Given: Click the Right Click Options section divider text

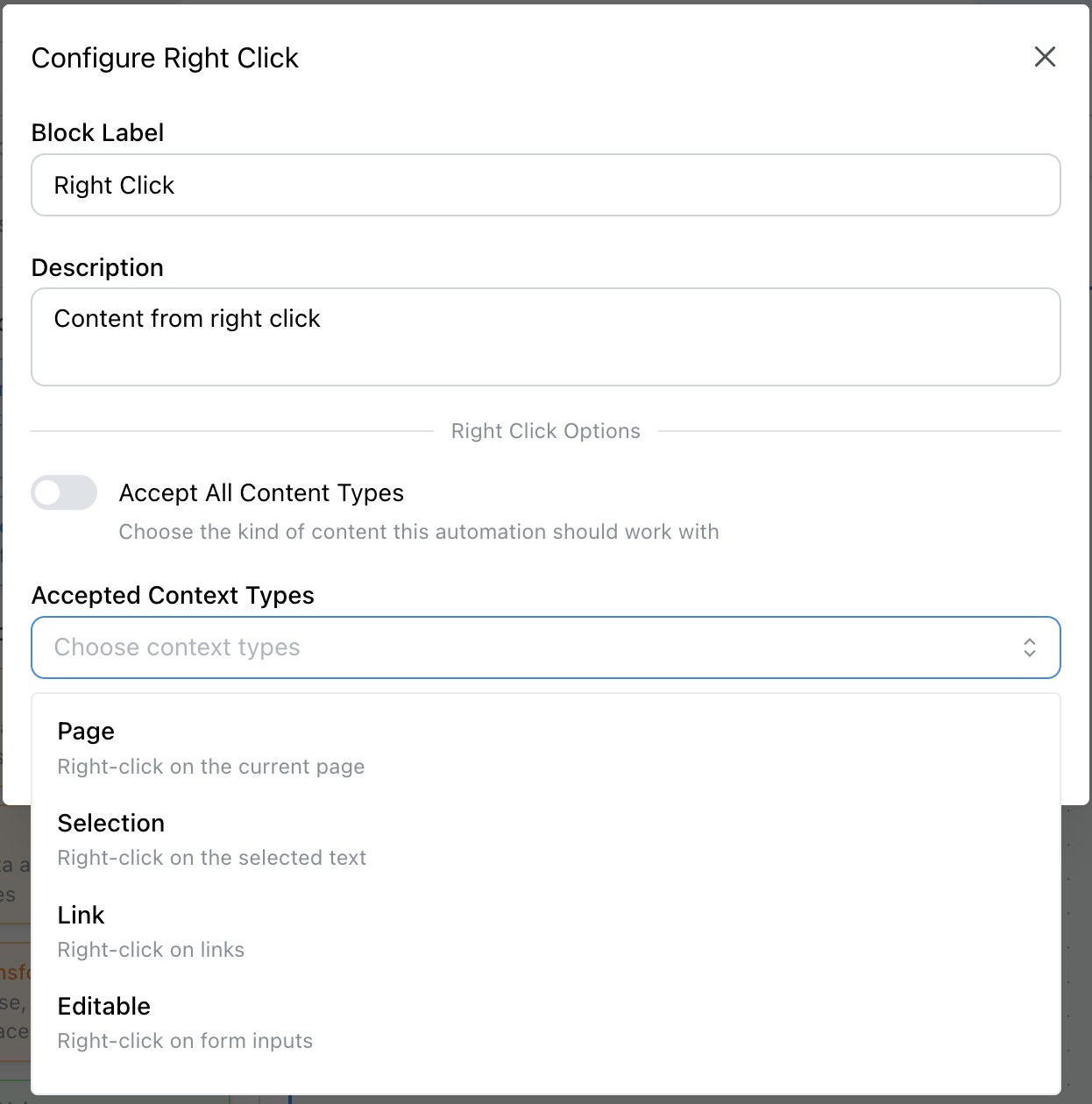Looking at the screenshot, I should tap(545, 431).
